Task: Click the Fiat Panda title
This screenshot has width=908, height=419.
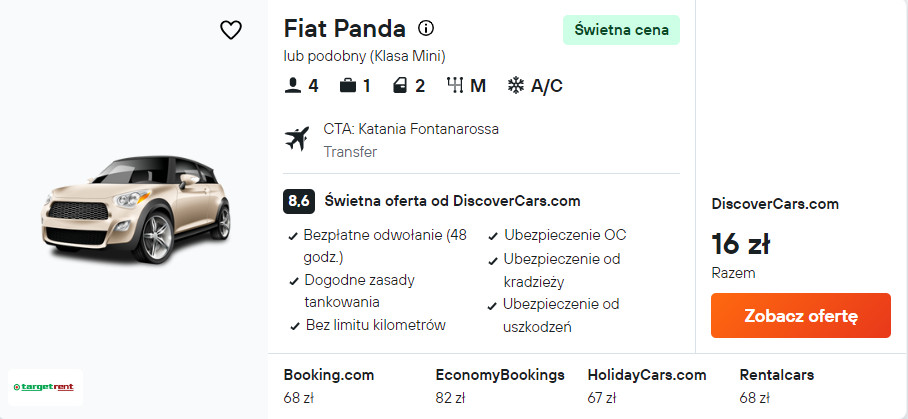Action: tap(345, 28)
